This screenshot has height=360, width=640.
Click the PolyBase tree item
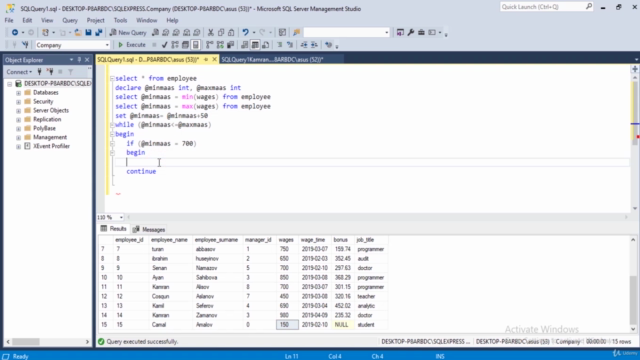[44, 128]
